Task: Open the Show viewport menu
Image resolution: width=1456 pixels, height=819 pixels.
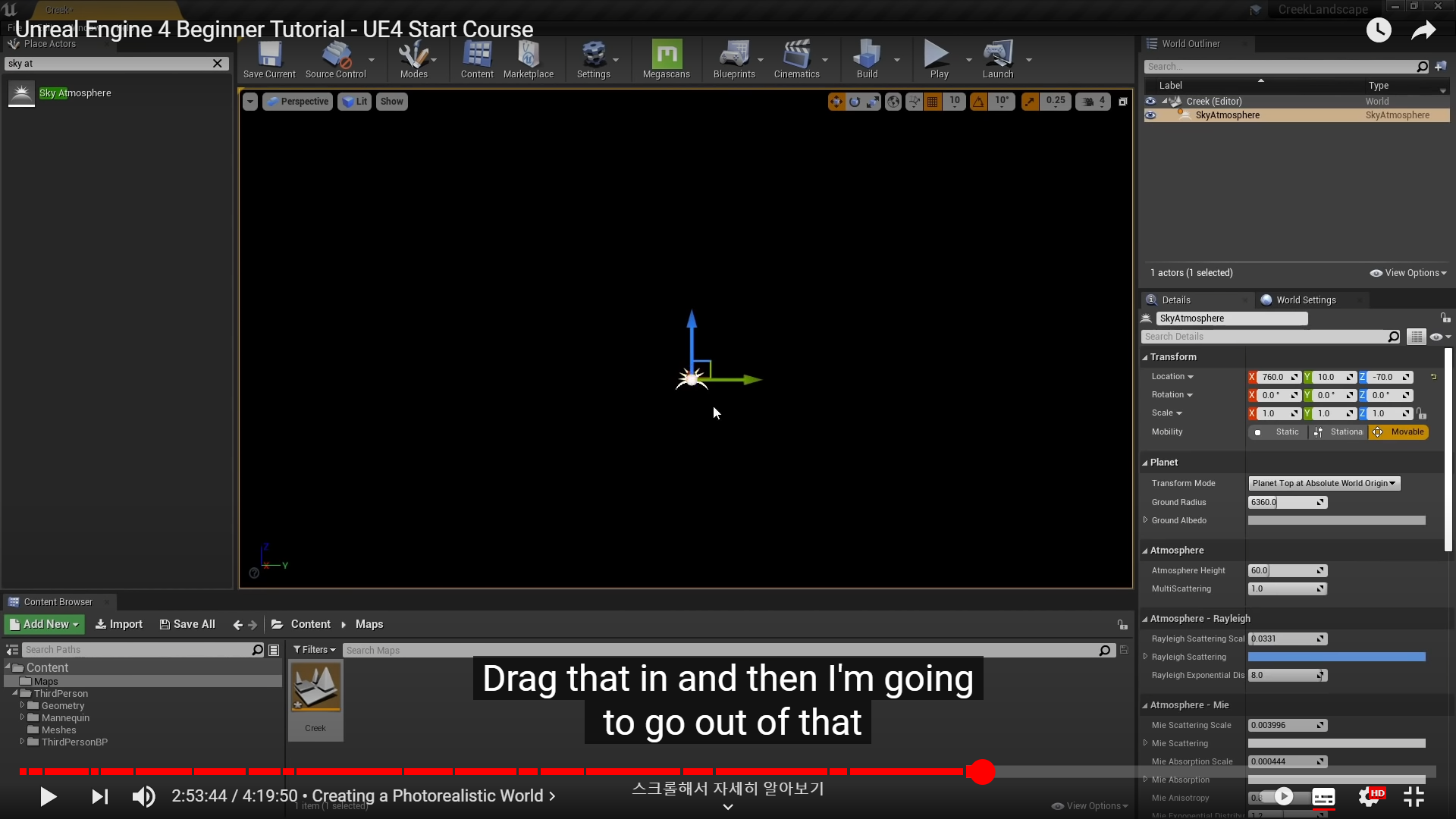Action: tap(391, 102)
